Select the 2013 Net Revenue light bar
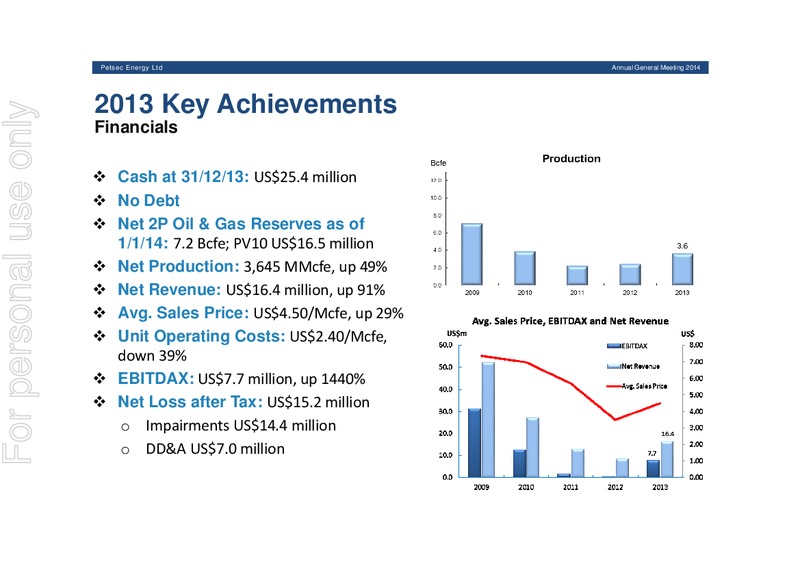 pos(667,459)
